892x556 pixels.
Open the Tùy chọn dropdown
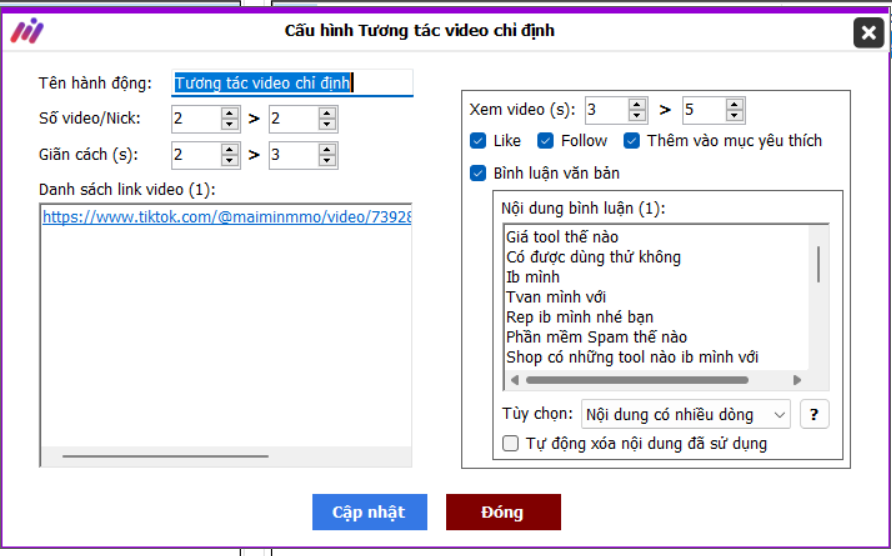[685, 414]
